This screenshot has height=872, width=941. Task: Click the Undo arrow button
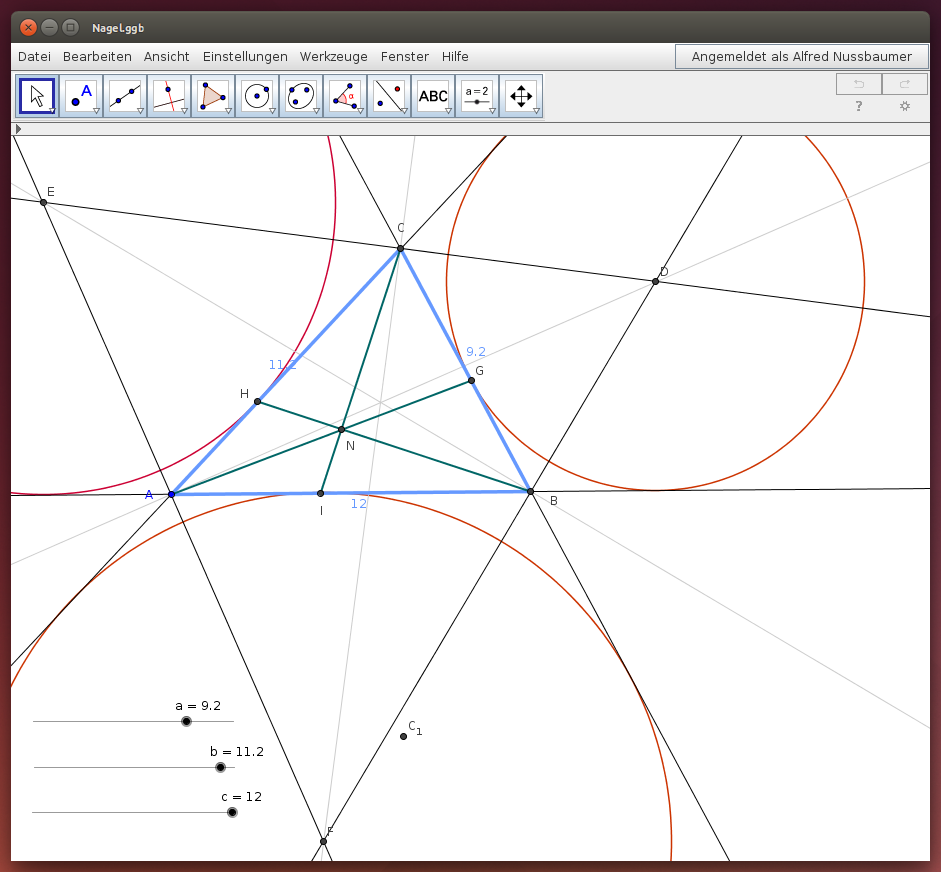[x=859, y=84]
